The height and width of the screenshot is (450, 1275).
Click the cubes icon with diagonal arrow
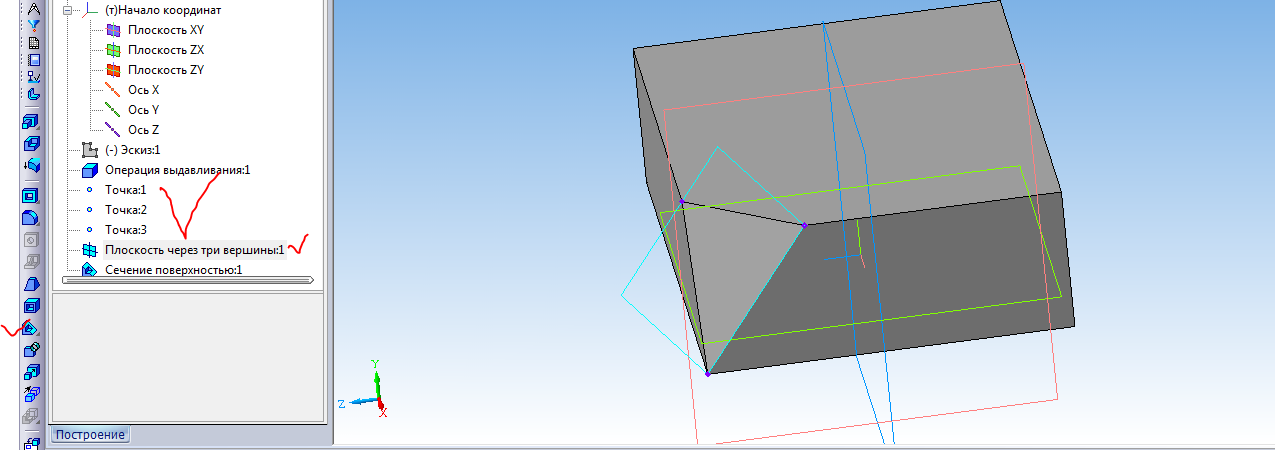(x=32, y=393)
